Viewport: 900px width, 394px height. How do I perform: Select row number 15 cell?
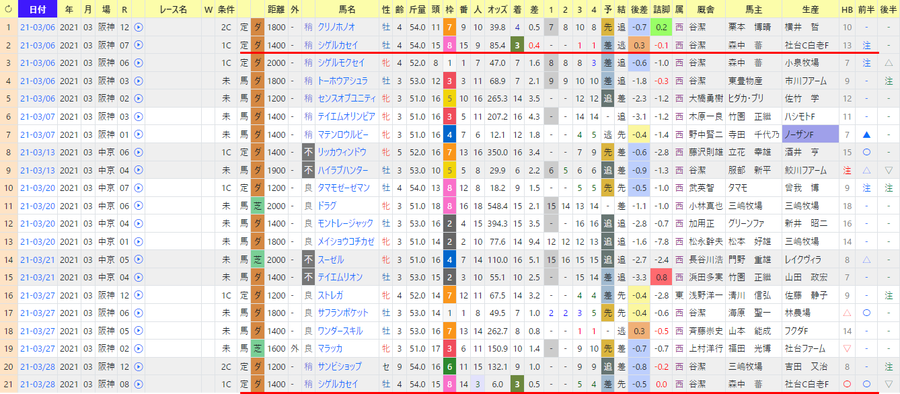point(9,277)
